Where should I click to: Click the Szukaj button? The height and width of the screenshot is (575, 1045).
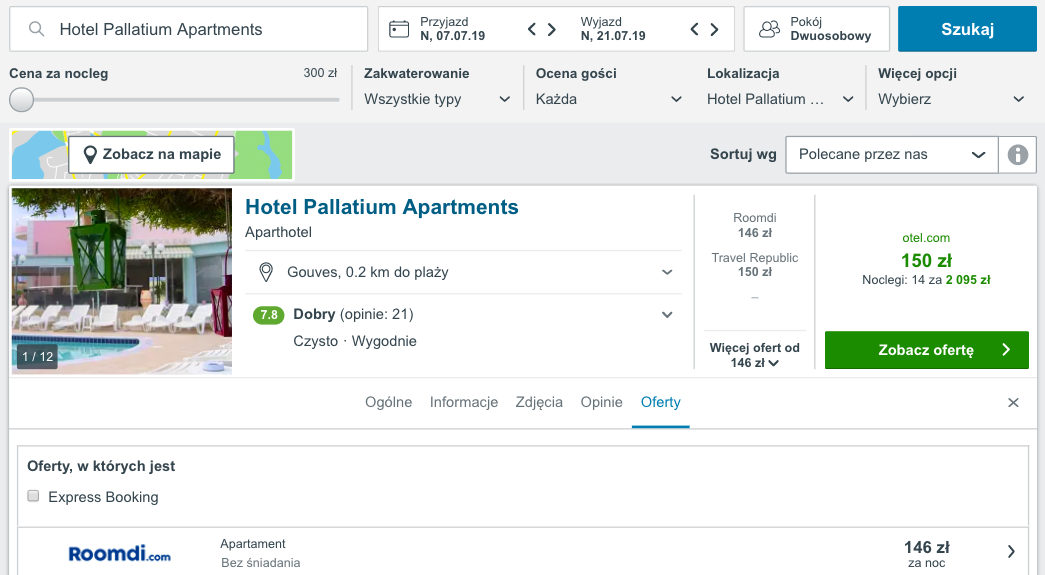tap(967, 29)
